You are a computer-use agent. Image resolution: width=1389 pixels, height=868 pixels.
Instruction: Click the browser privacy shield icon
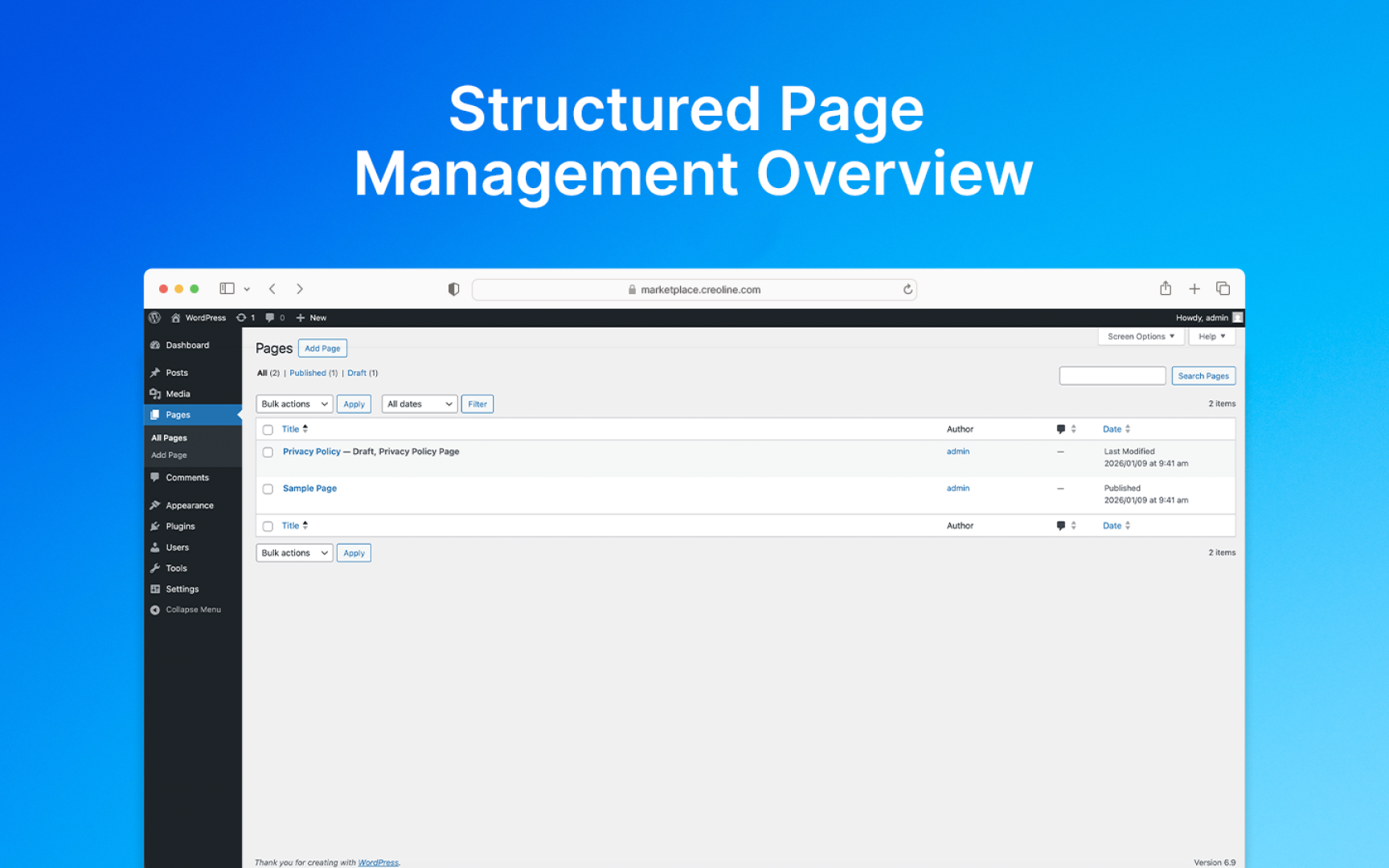(453, 289)
